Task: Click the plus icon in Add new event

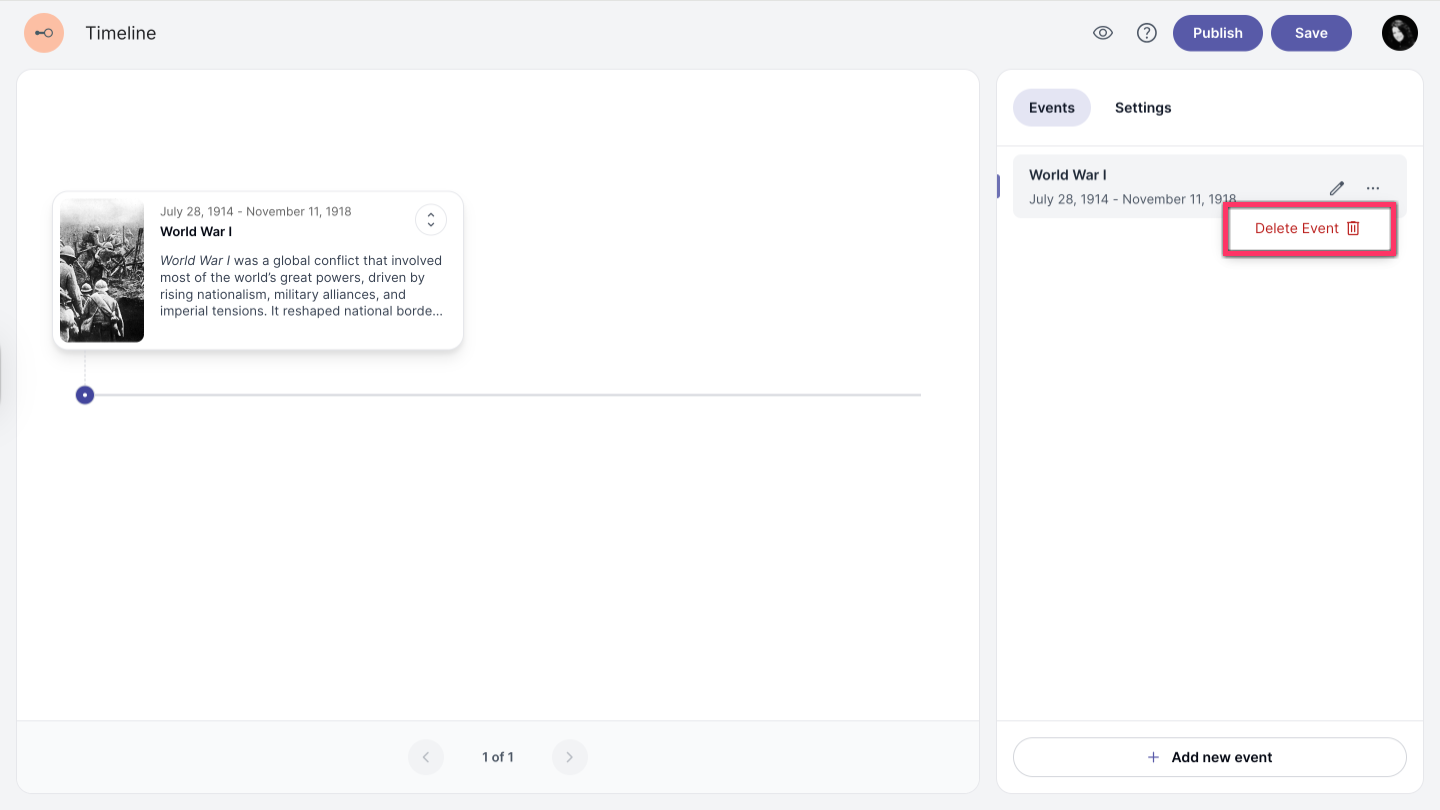Action: point(1153,757)
